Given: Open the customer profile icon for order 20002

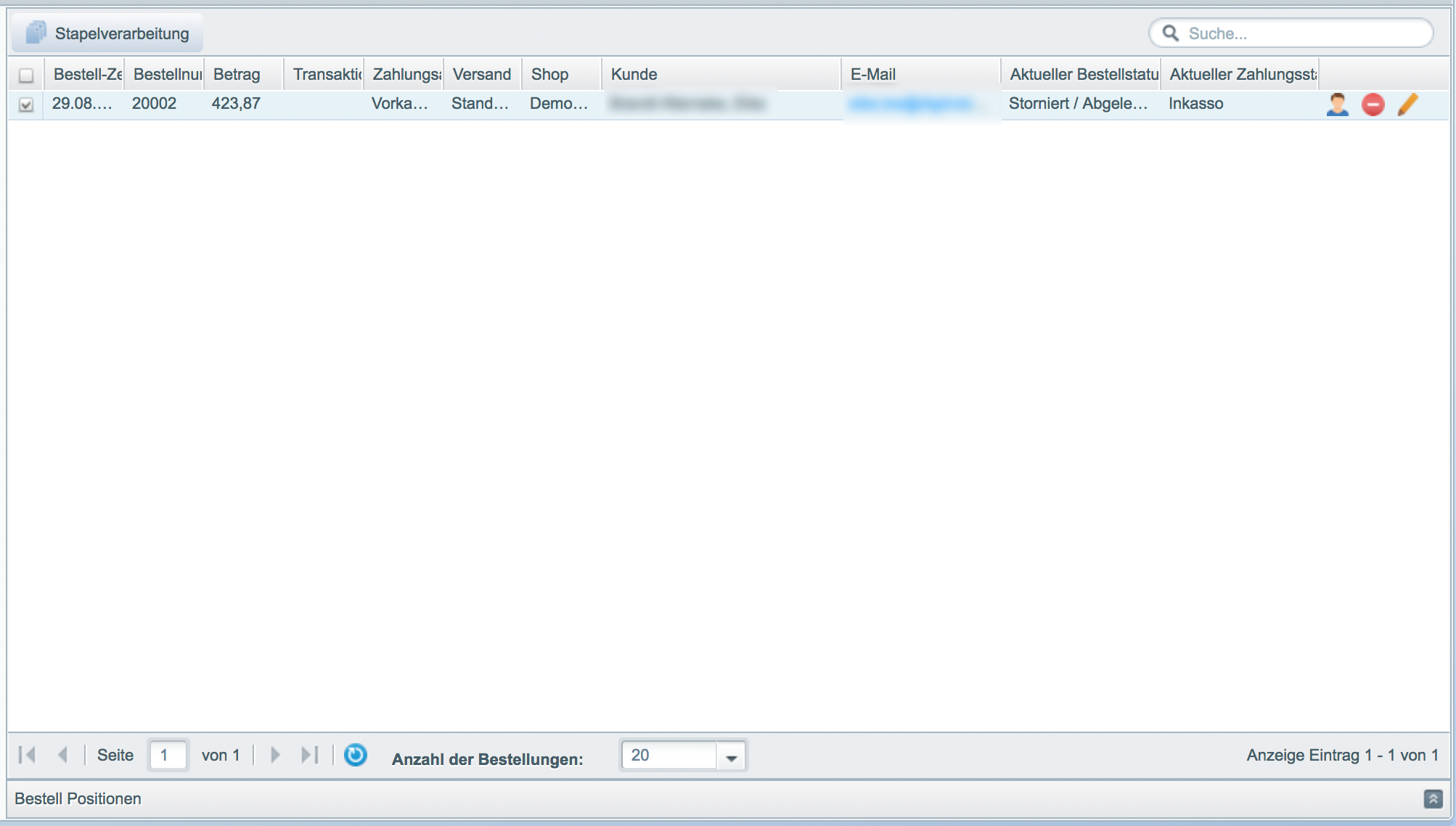Looking at the screenshot, I should point(1337,104).
